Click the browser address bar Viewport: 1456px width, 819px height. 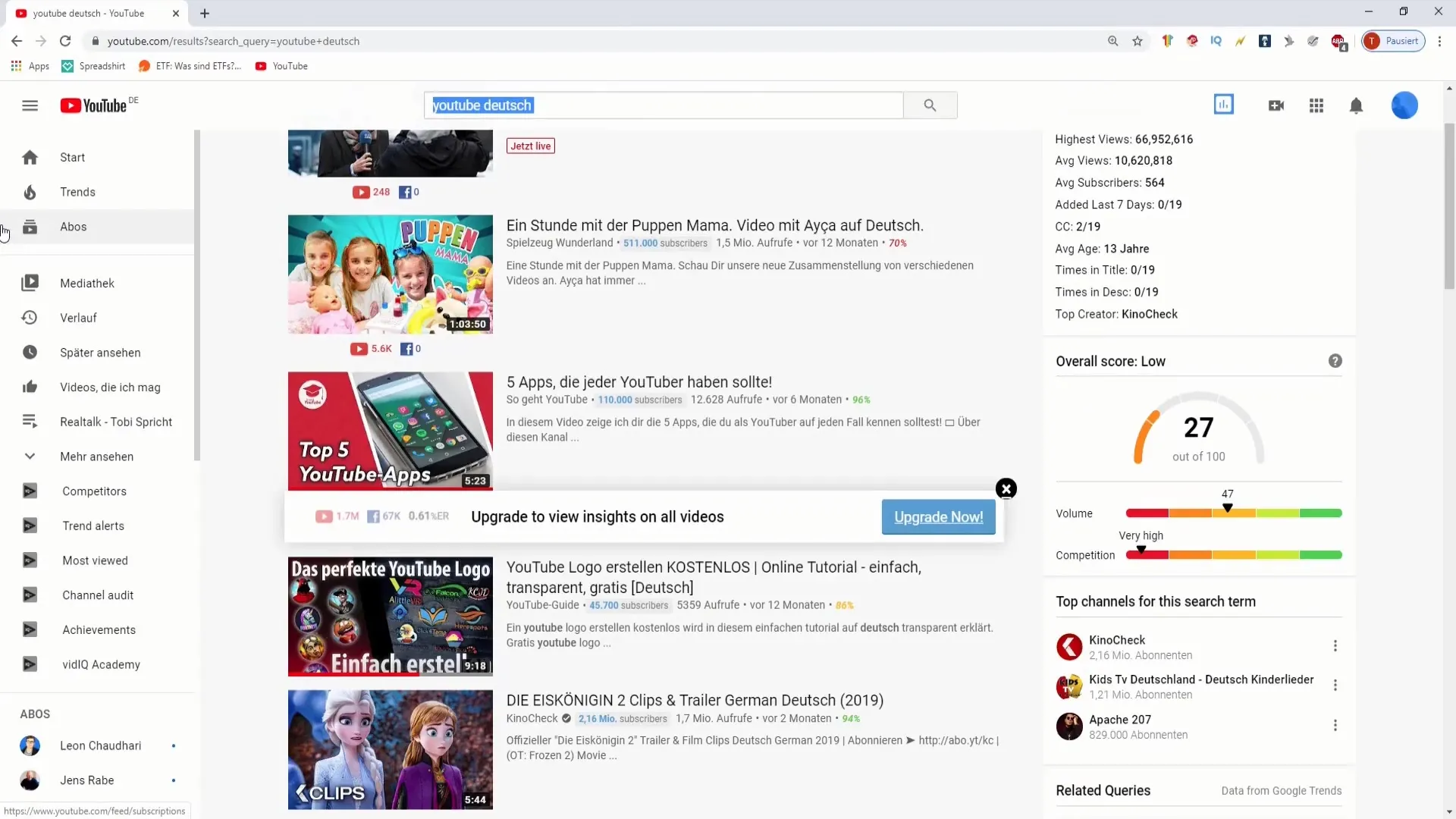coord(591,41)
